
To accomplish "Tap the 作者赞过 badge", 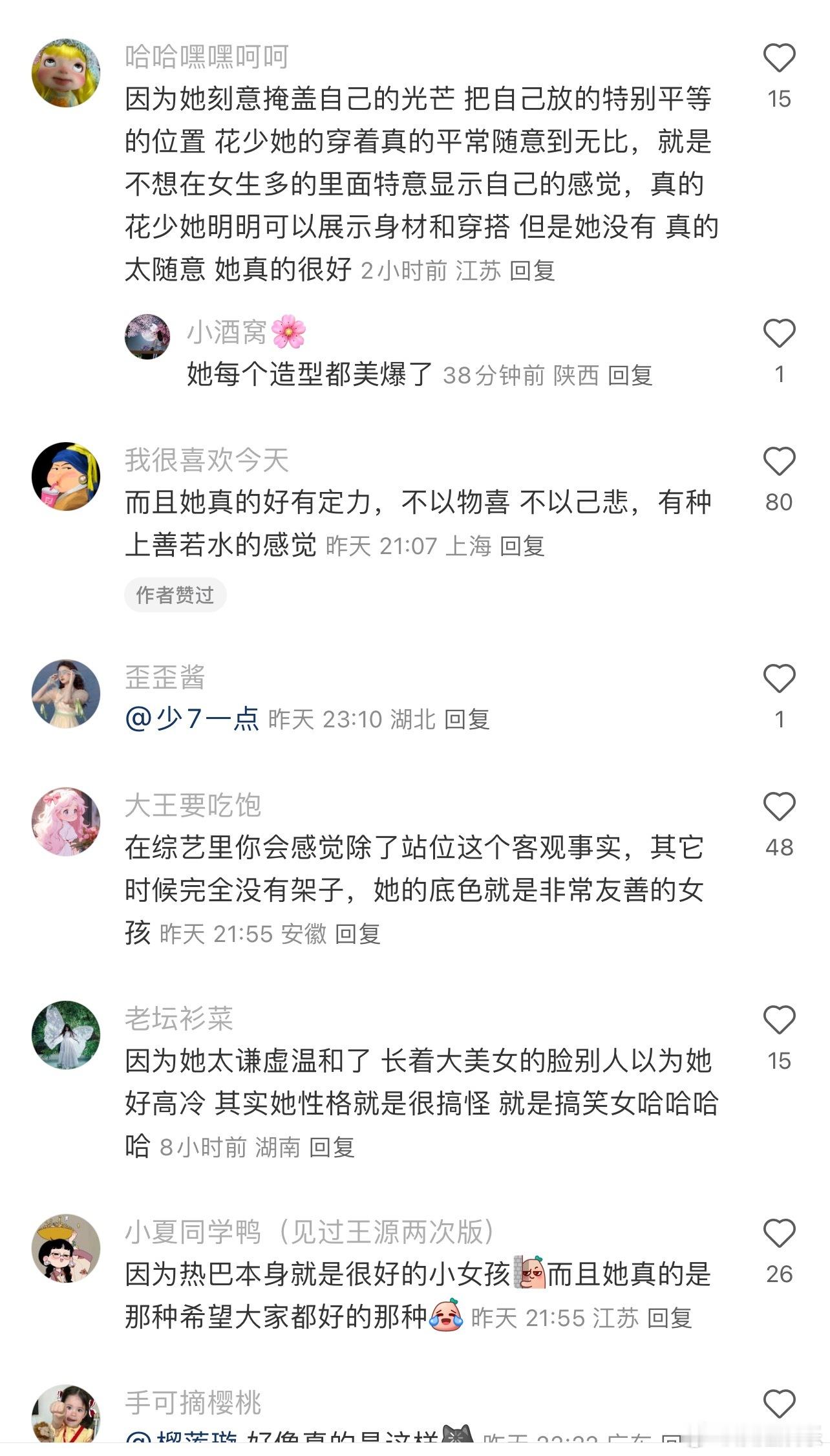I will 175,595.
